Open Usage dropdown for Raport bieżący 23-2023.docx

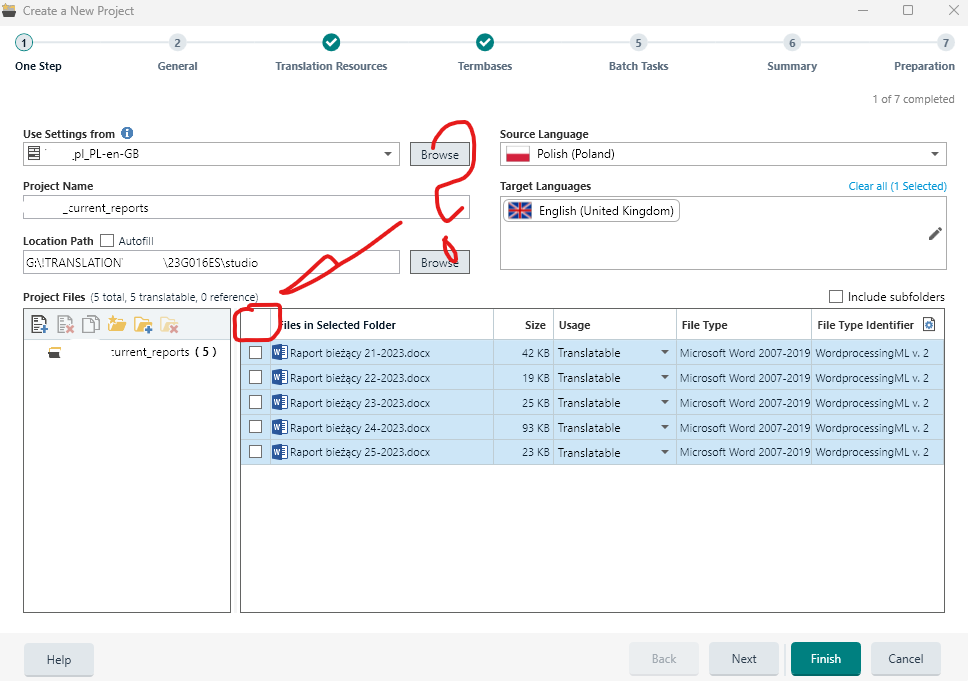(664, 402)
